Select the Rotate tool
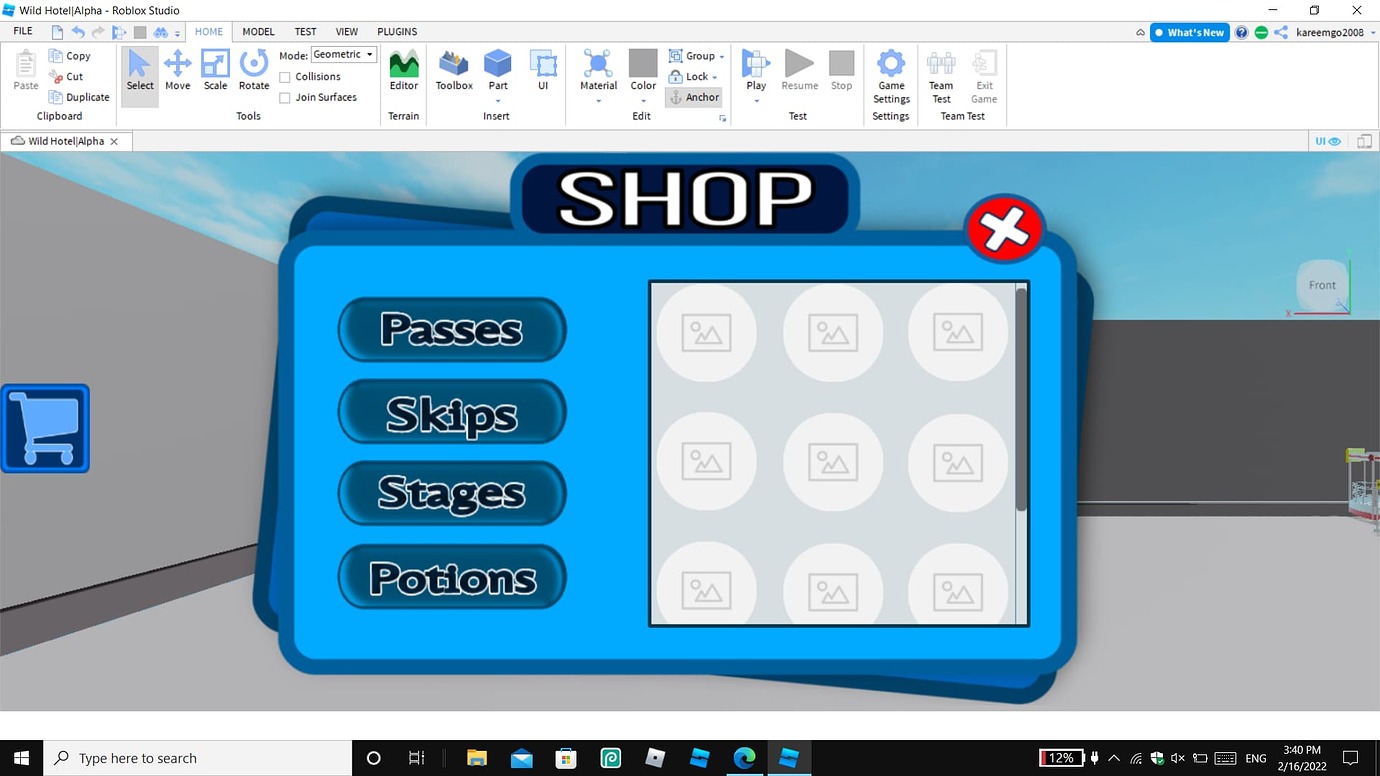The width and height of the screenshot is (1380, 776). [x=254, y=72]
